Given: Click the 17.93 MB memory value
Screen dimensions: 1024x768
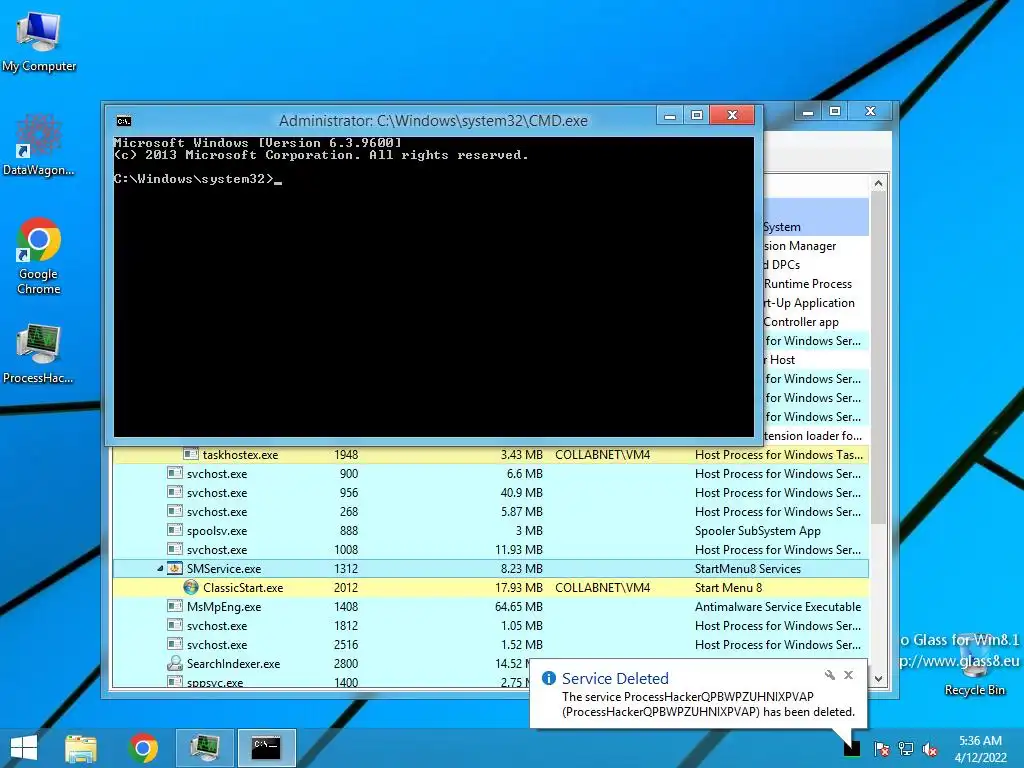Looking at the screenshot, I should pyautogui.click(x=519, y=587).
